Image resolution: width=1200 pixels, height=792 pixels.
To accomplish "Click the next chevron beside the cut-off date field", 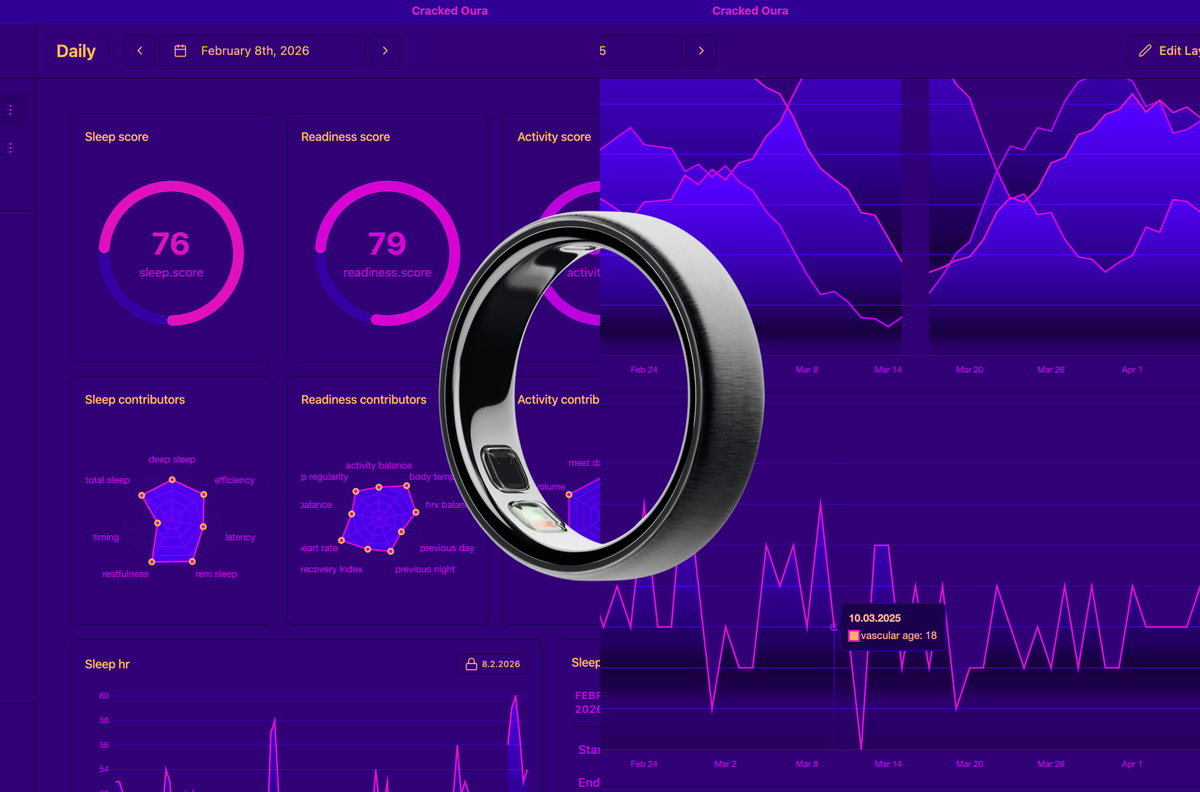I will click(701, 51).
